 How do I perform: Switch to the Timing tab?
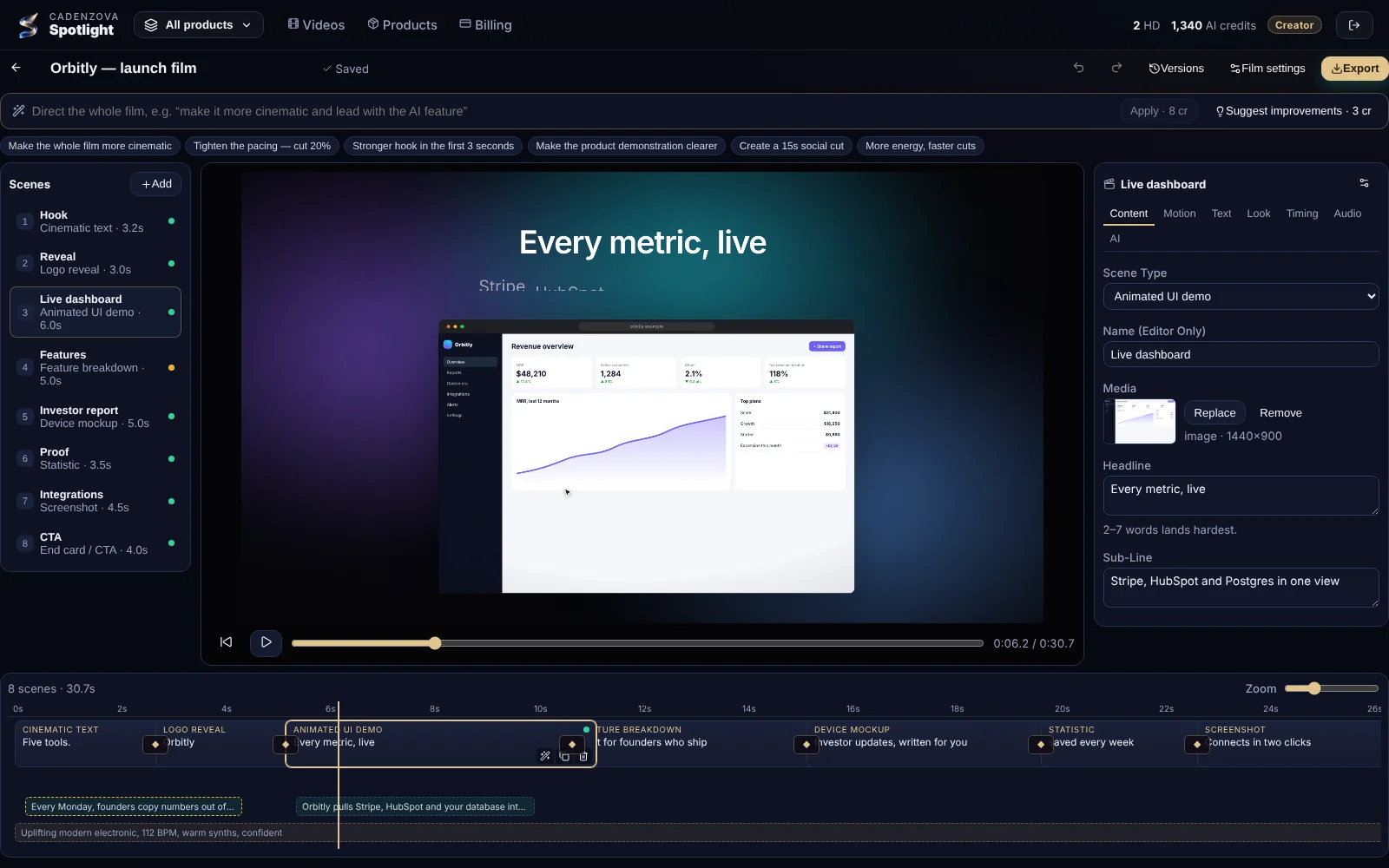click(1301, 214)
